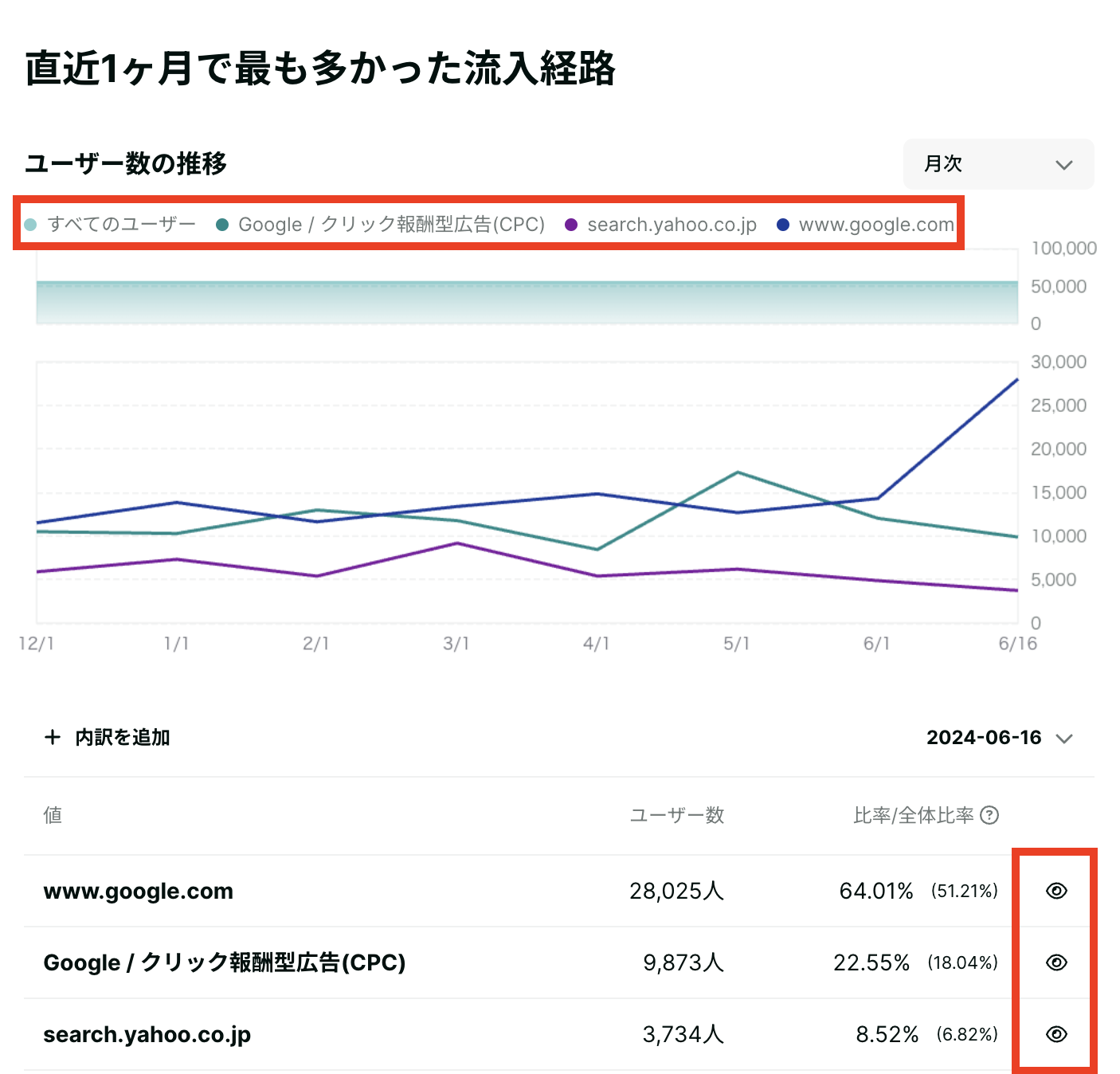Click the ユーザー数 column header

click(677, 815)
